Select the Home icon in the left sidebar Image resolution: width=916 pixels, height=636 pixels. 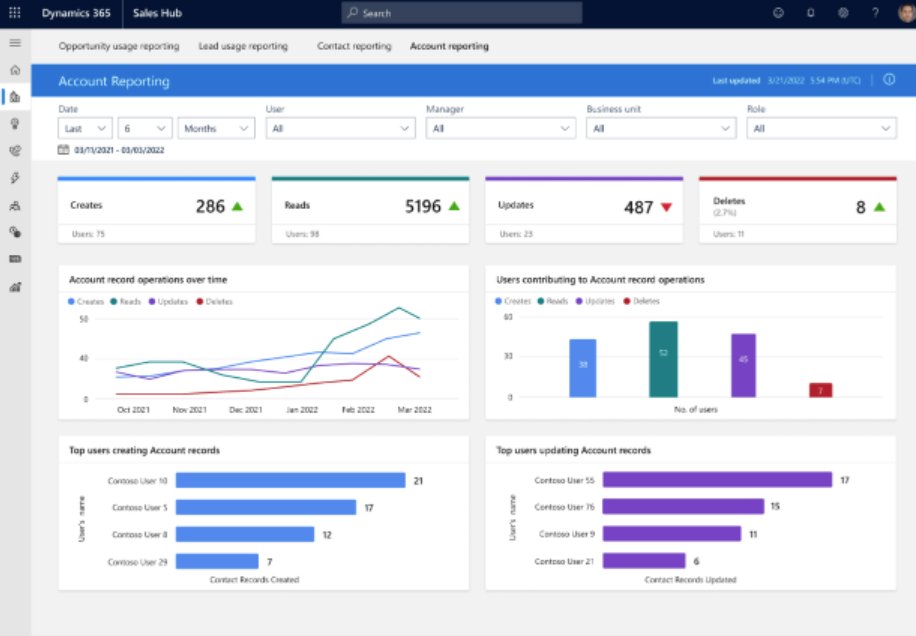click(x=14, y=70)
